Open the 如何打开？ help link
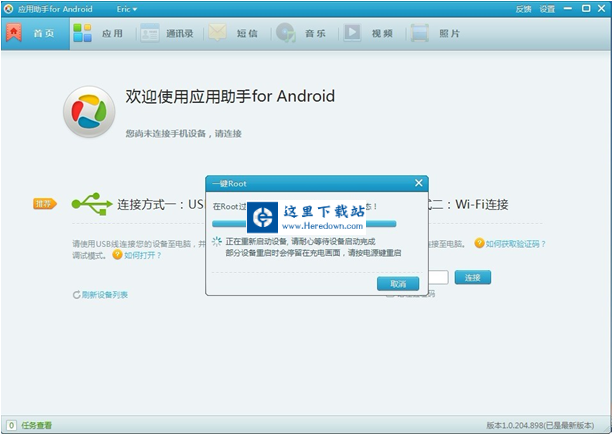 (143, 255)
